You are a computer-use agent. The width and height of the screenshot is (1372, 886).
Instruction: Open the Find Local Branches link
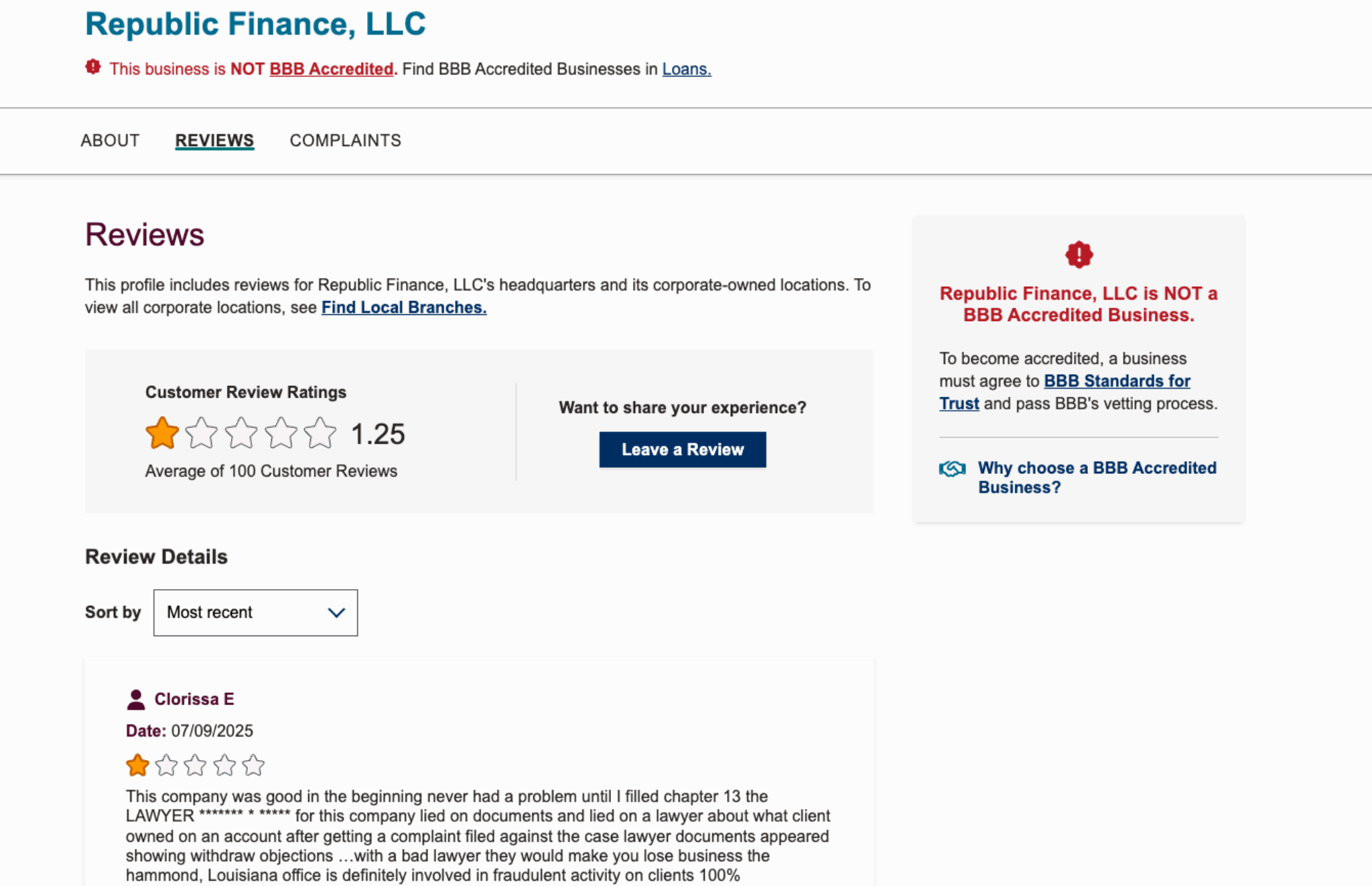402,307
